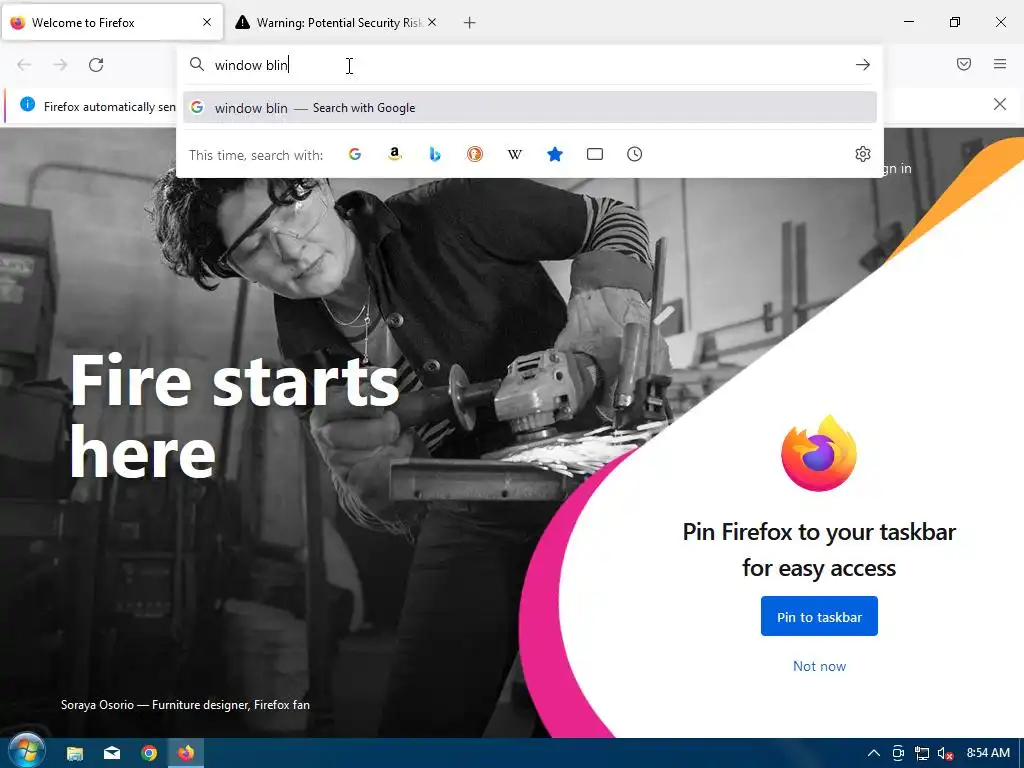This screenshot has height=768, width=1024.
Task: Search this time with DuckDuckGo icon
Action: coord(475,154)
